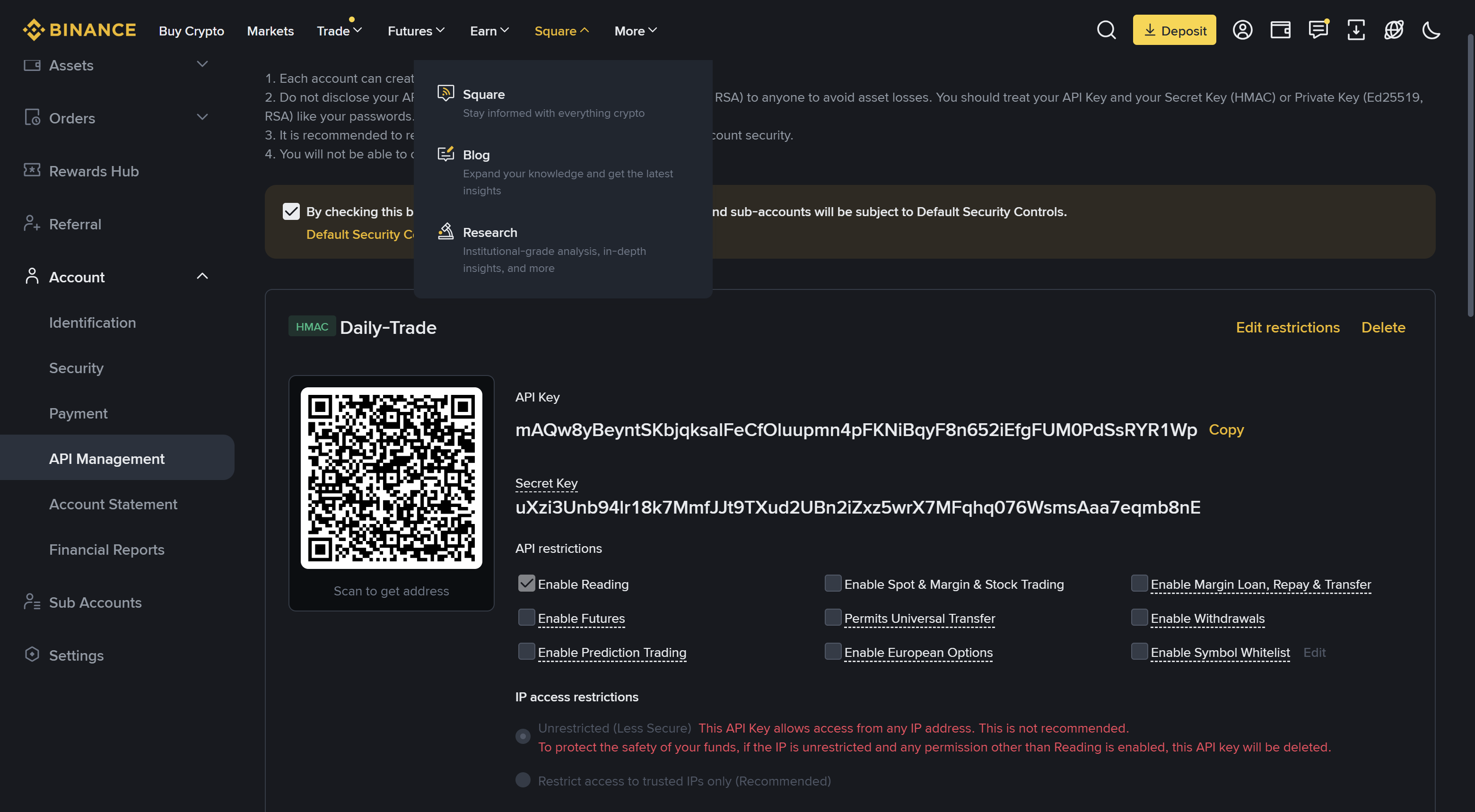Check Enable Prediction Trading checkbox
Image resolution: width=1475 pixels, height=812 pixels.
(526, 652)
